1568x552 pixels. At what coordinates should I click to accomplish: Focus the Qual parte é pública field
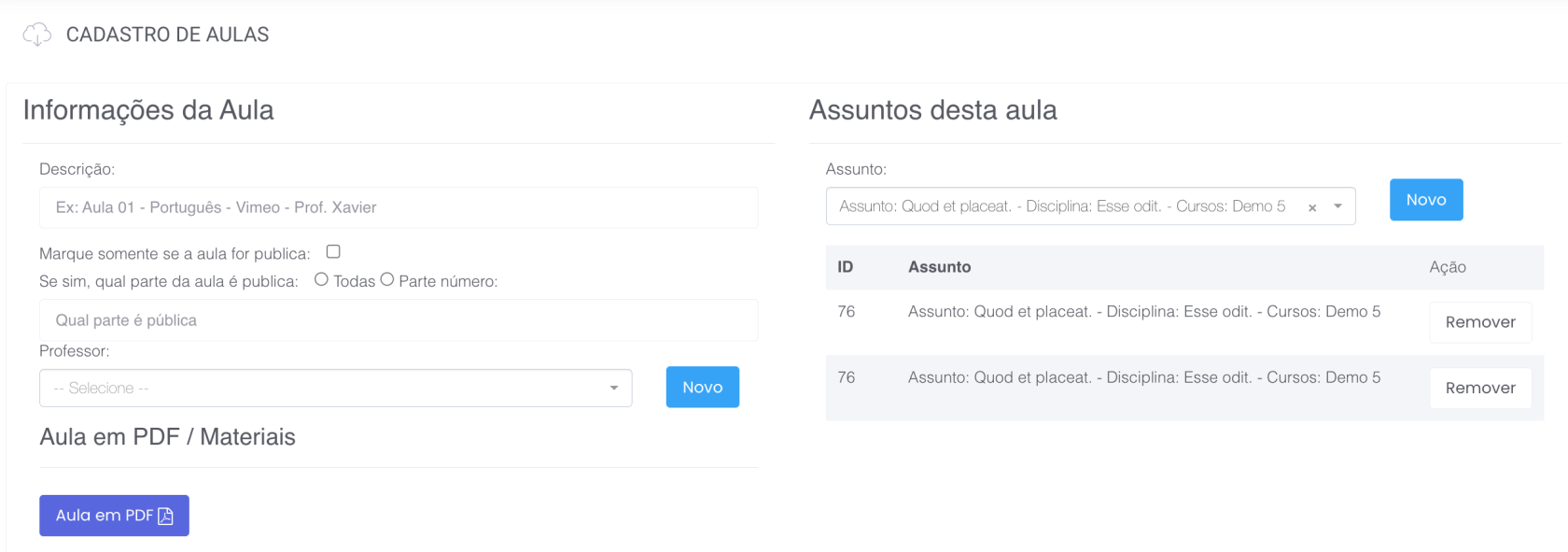398,320
